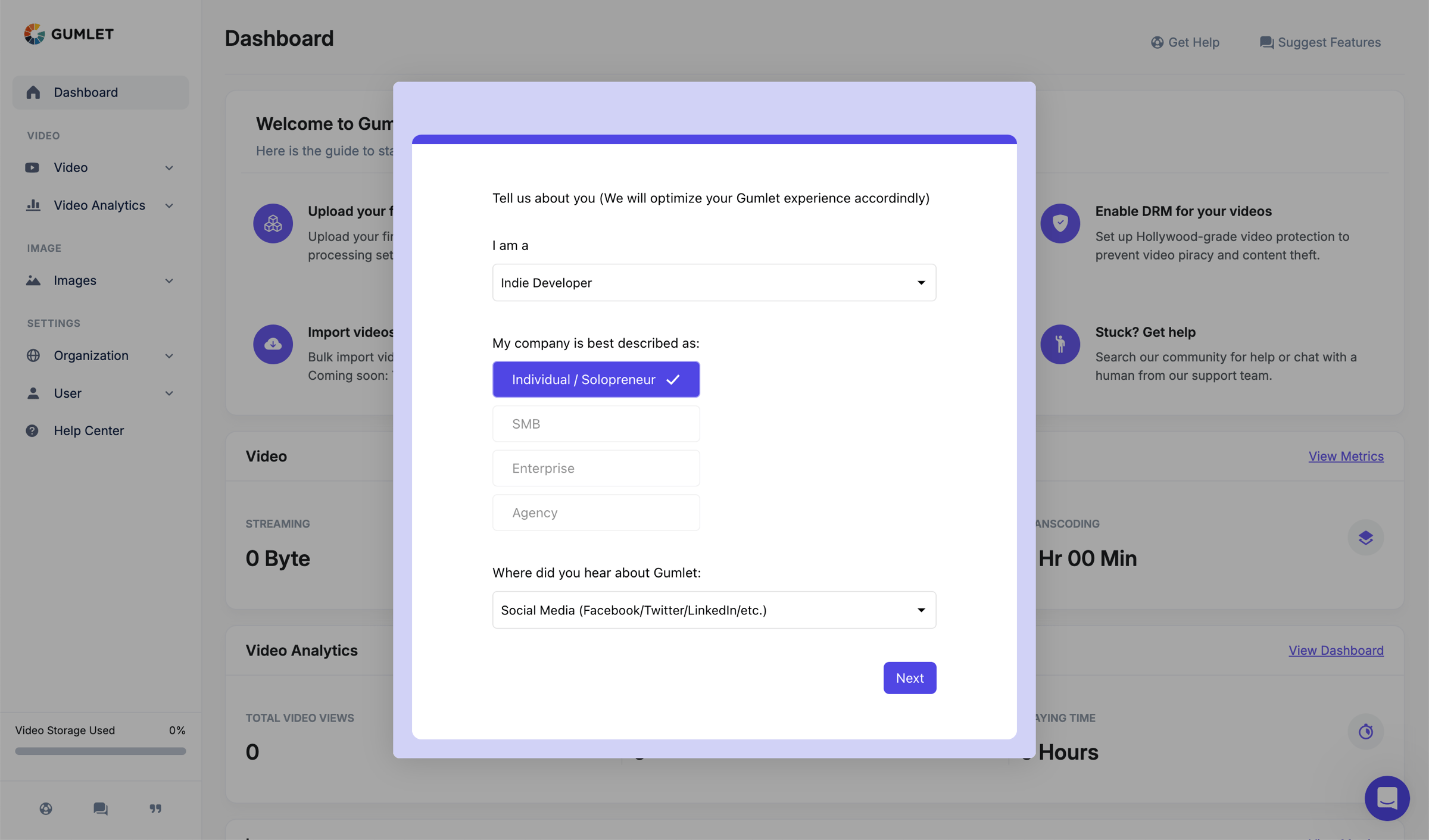Viewport: 1429px width, 840px height.
Task: Click the Dashboard home icon
Action: click(x=33, y=92)
